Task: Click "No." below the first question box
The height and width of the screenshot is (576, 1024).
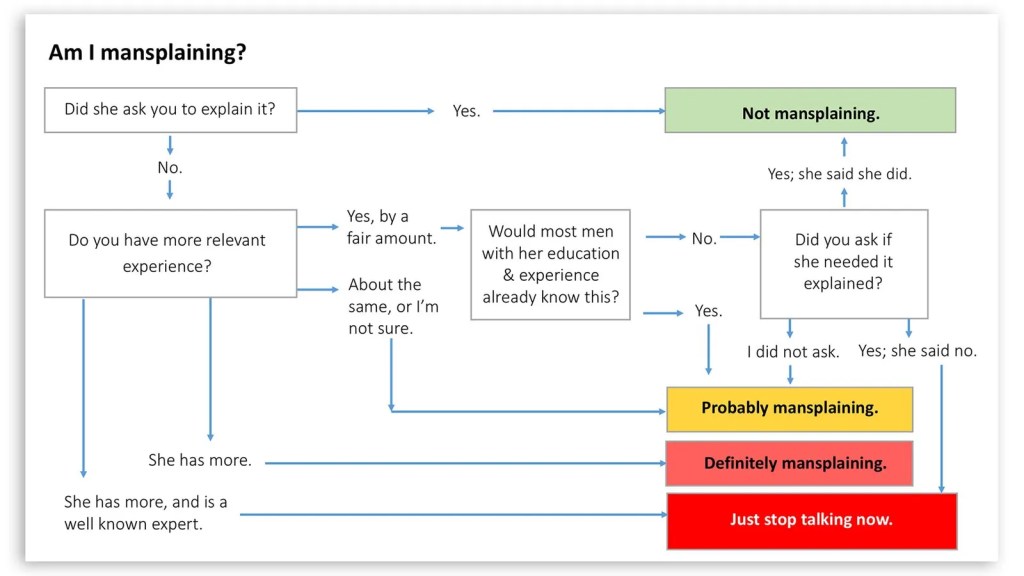Action: pos(170,167)
